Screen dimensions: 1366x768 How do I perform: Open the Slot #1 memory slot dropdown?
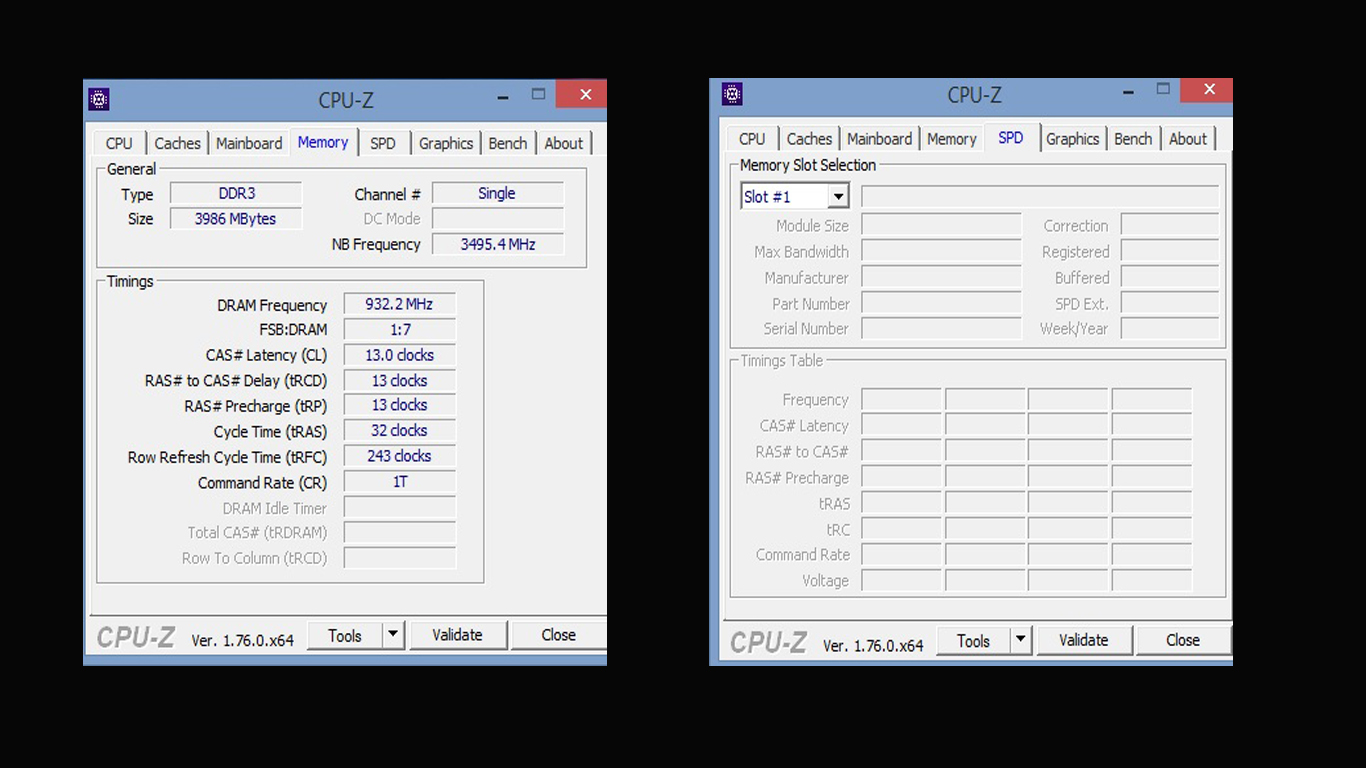click(x=795, y=197)
